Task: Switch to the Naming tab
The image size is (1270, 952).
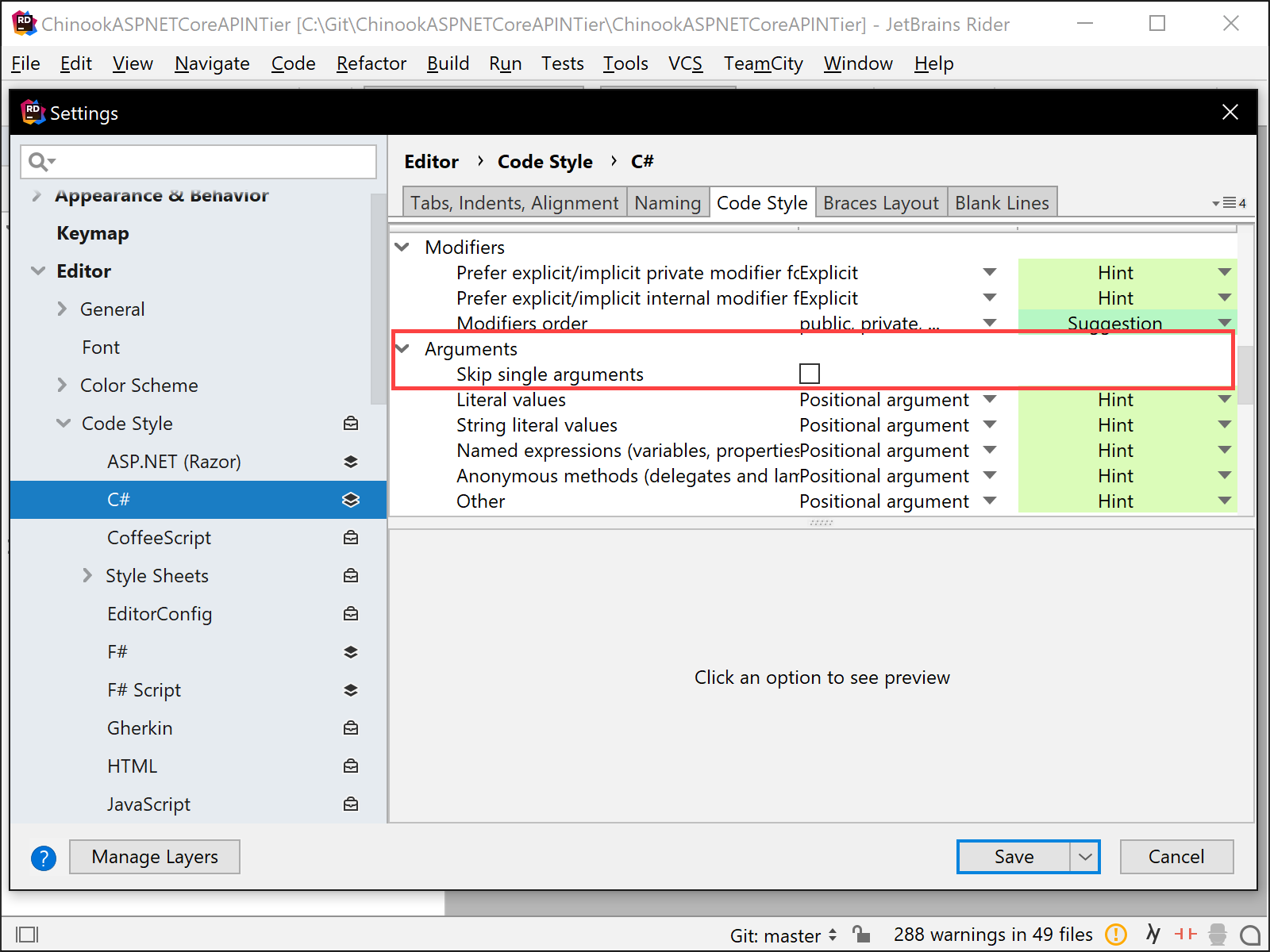Action: pos(668,203)
